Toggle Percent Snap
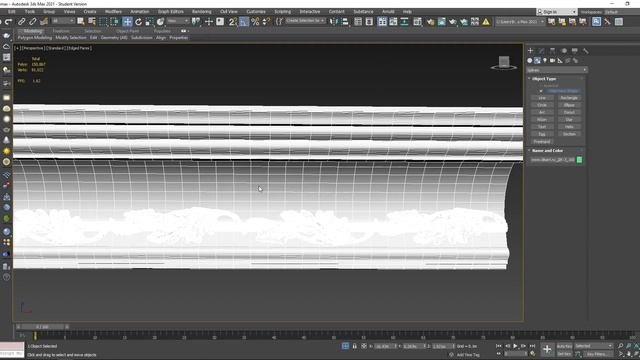This screenshot has width=640, height=360. [x=255, y=22]
